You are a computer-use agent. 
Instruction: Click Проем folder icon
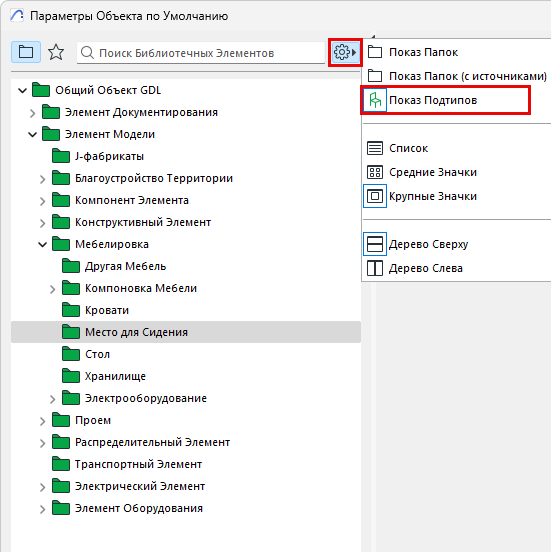coord(61,420)
